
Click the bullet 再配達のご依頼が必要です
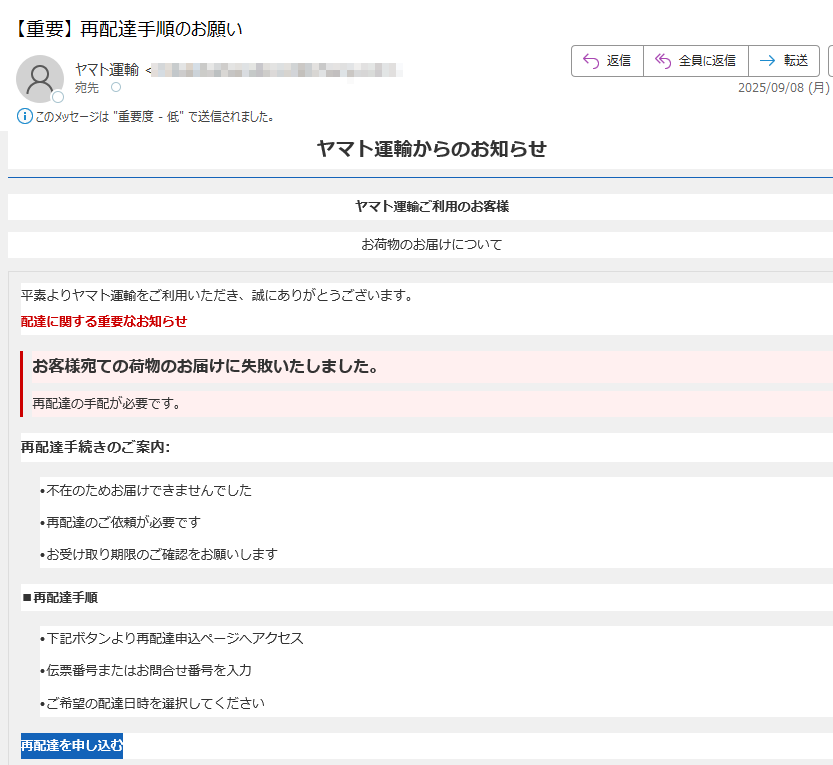click(121, 522)
